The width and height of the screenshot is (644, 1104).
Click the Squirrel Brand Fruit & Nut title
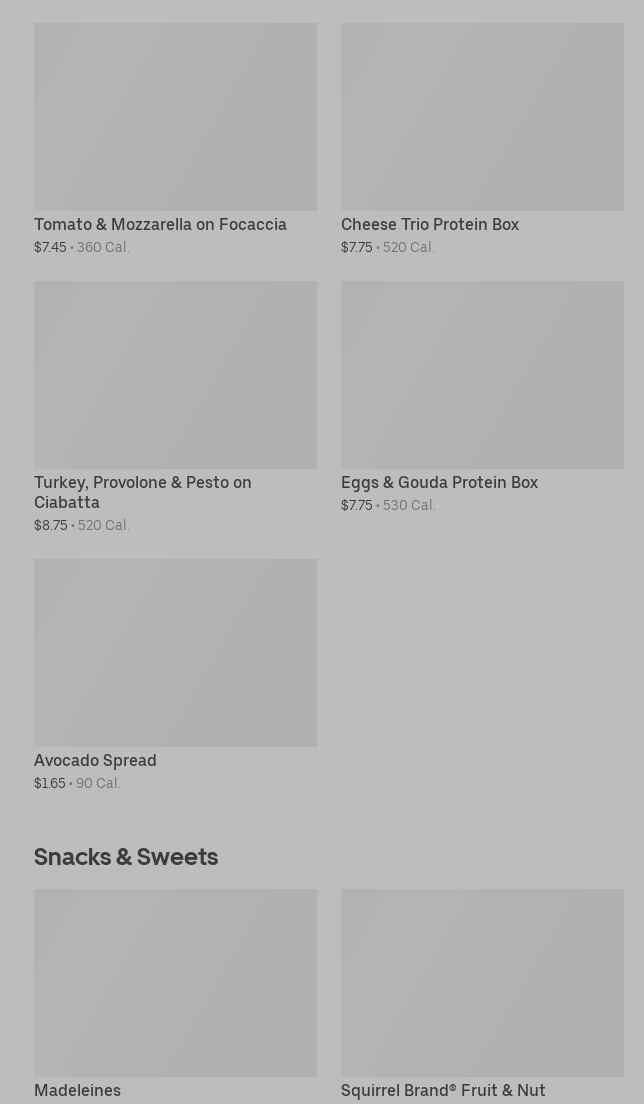point(443,1090)
